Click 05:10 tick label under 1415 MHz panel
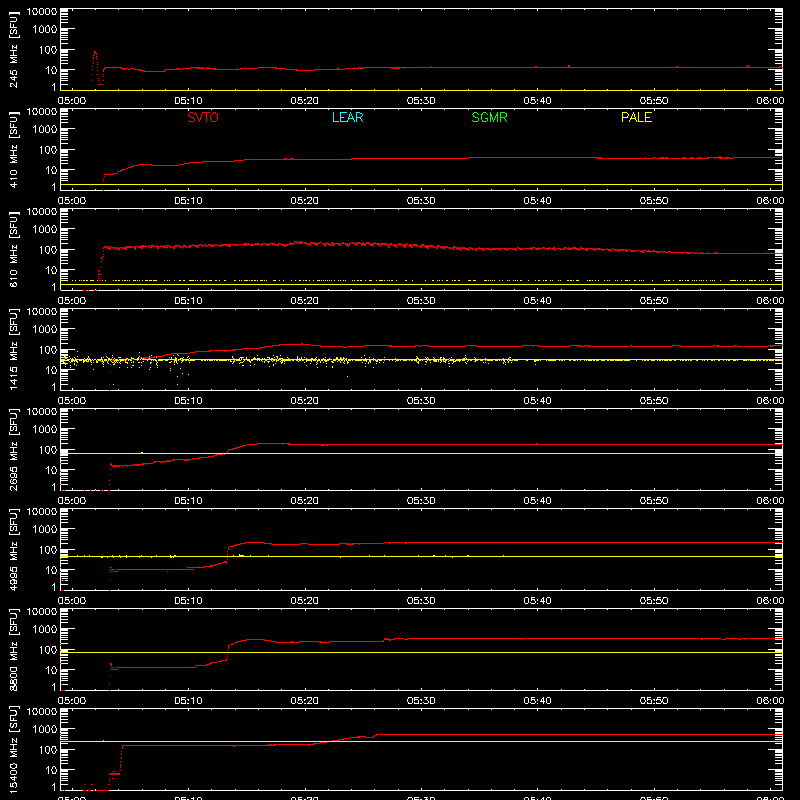 pos(188,401)
